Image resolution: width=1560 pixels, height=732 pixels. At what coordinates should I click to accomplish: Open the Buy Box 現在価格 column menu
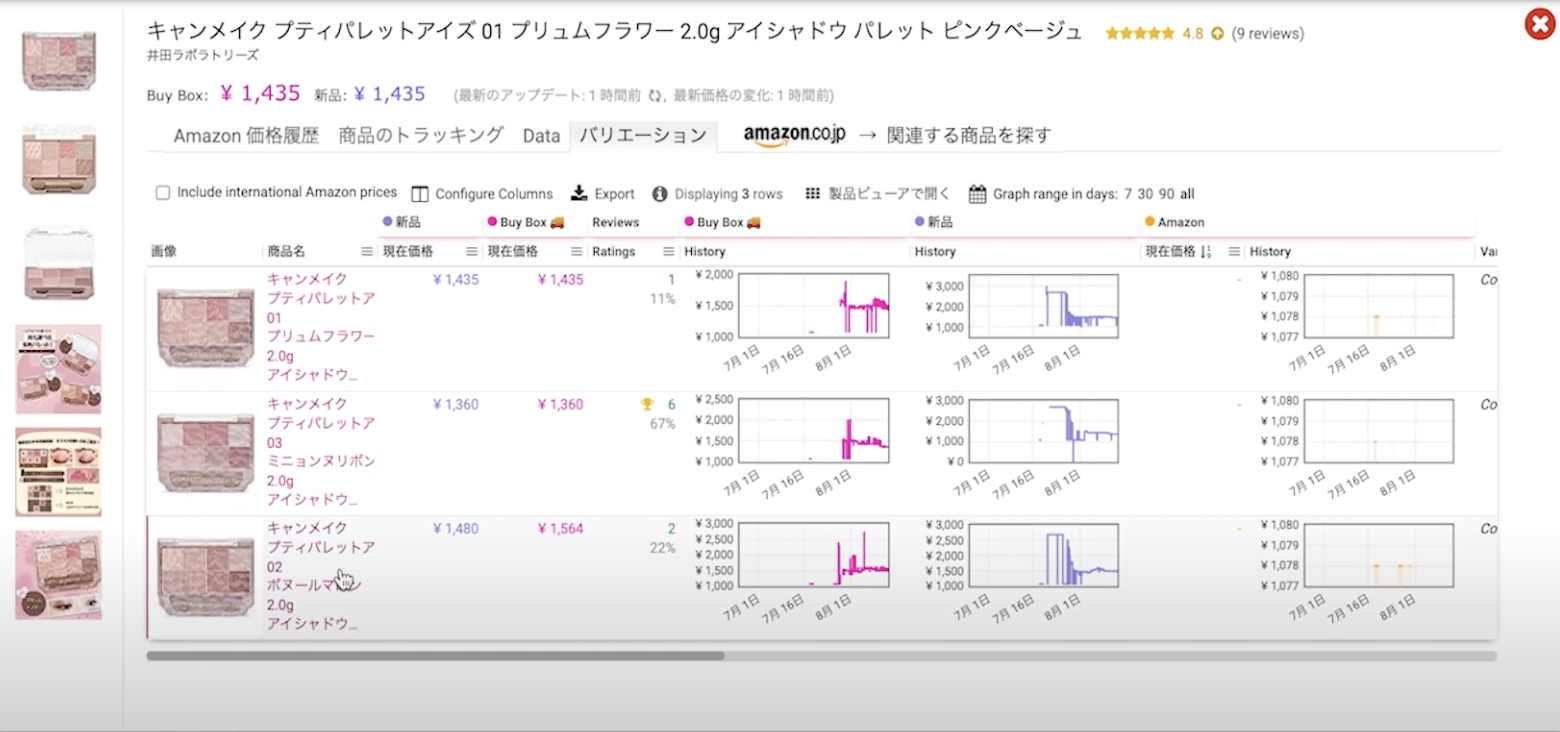576,252
